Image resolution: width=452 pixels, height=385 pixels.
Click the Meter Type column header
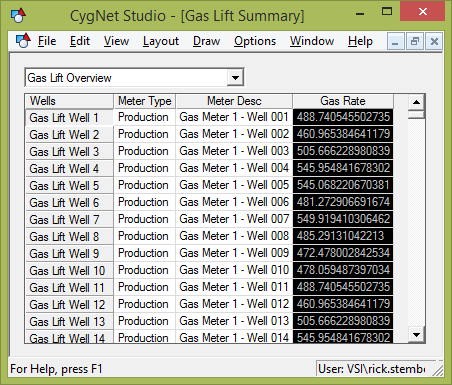coord(145,101)
